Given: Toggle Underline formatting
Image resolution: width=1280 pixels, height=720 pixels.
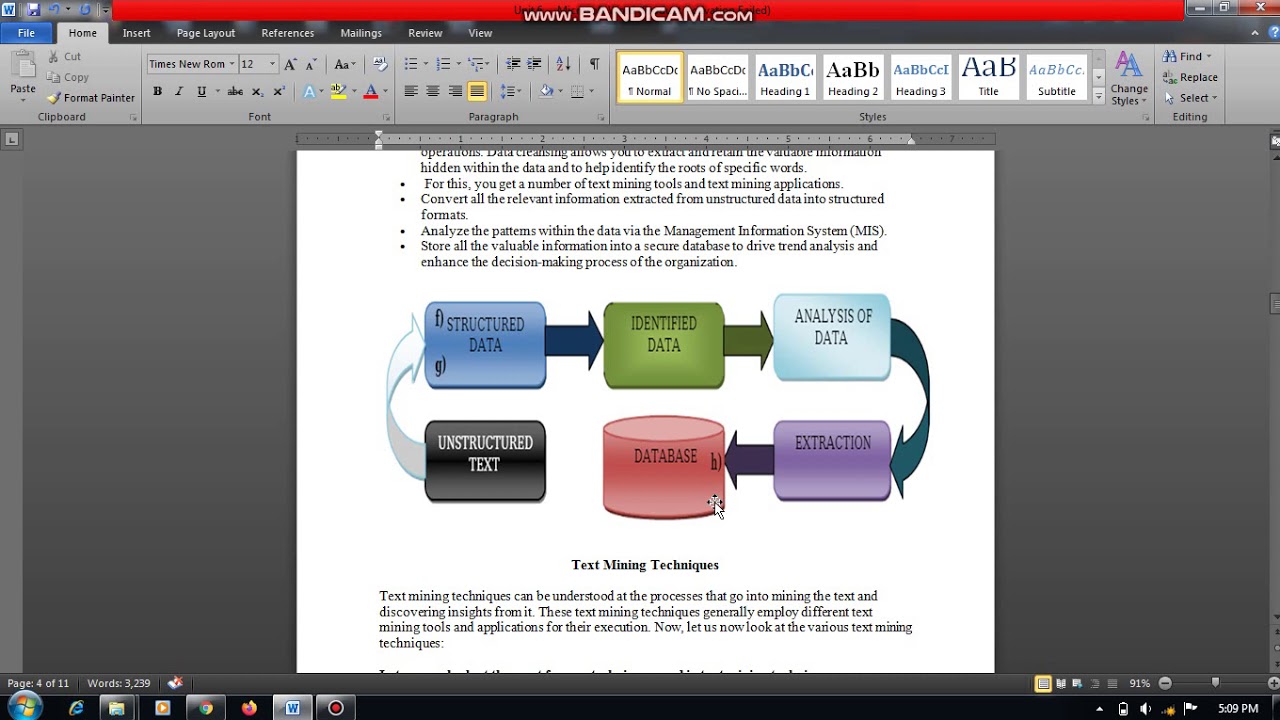Looking at the screenshot, I should pyautogui.click(x=202, y=91).
